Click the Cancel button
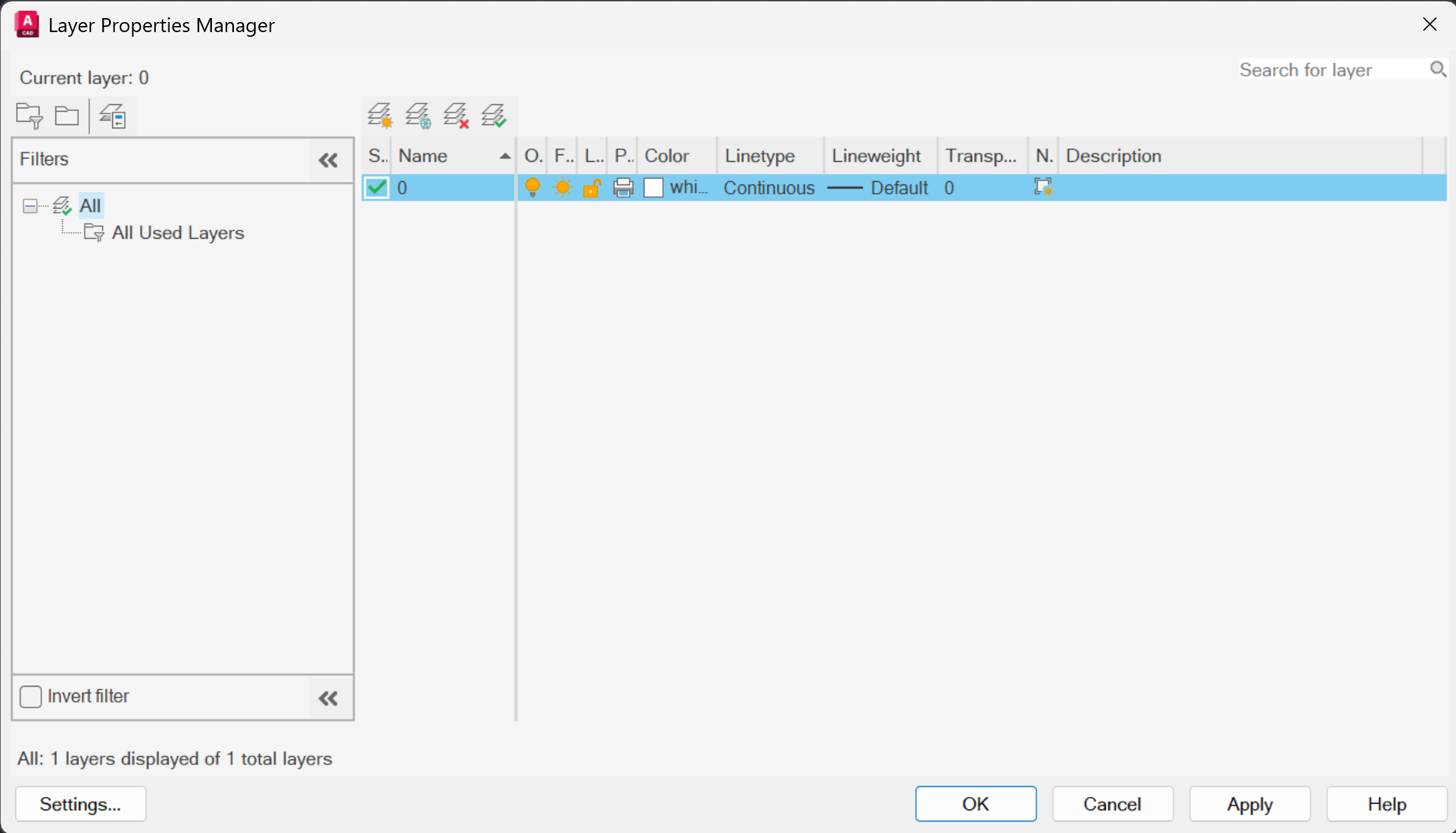The image size is (1456, 833). click(x=1112, y=804)
